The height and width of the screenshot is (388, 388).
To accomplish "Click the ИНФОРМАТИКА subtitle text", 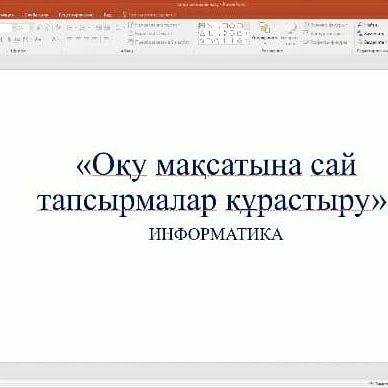I will pyautogui.click(x=215, y=234).
